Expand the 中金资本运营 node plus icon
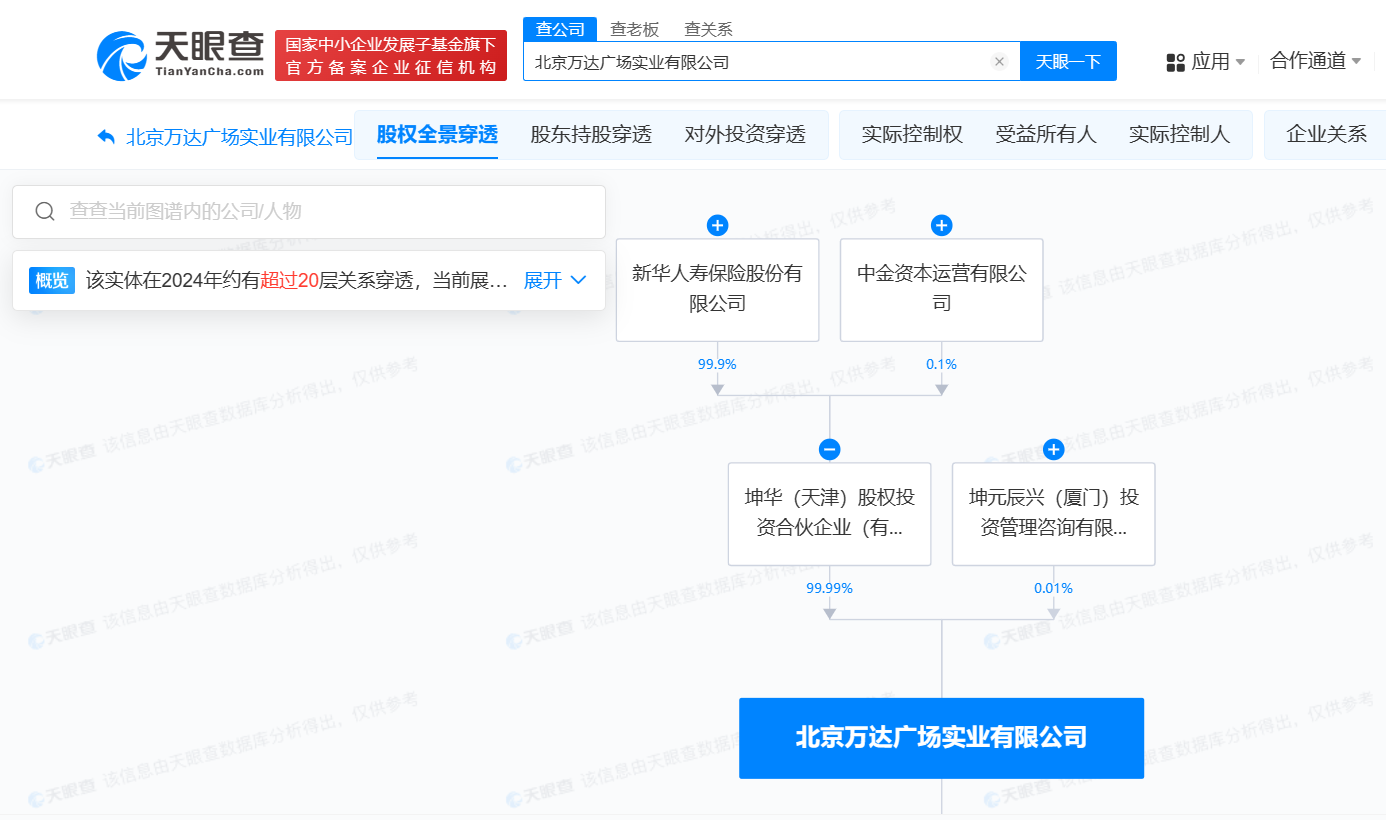 (941, 225)
